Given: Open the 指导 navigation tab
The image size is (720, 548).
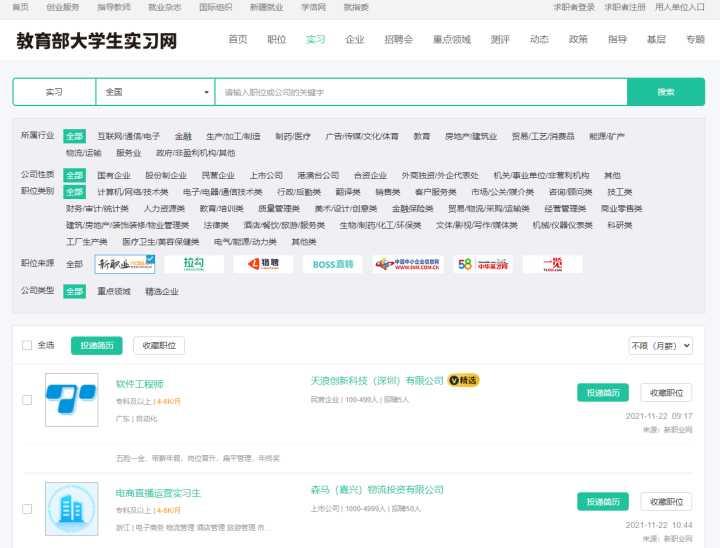Looking at the screenshot, I should [617, 40].
